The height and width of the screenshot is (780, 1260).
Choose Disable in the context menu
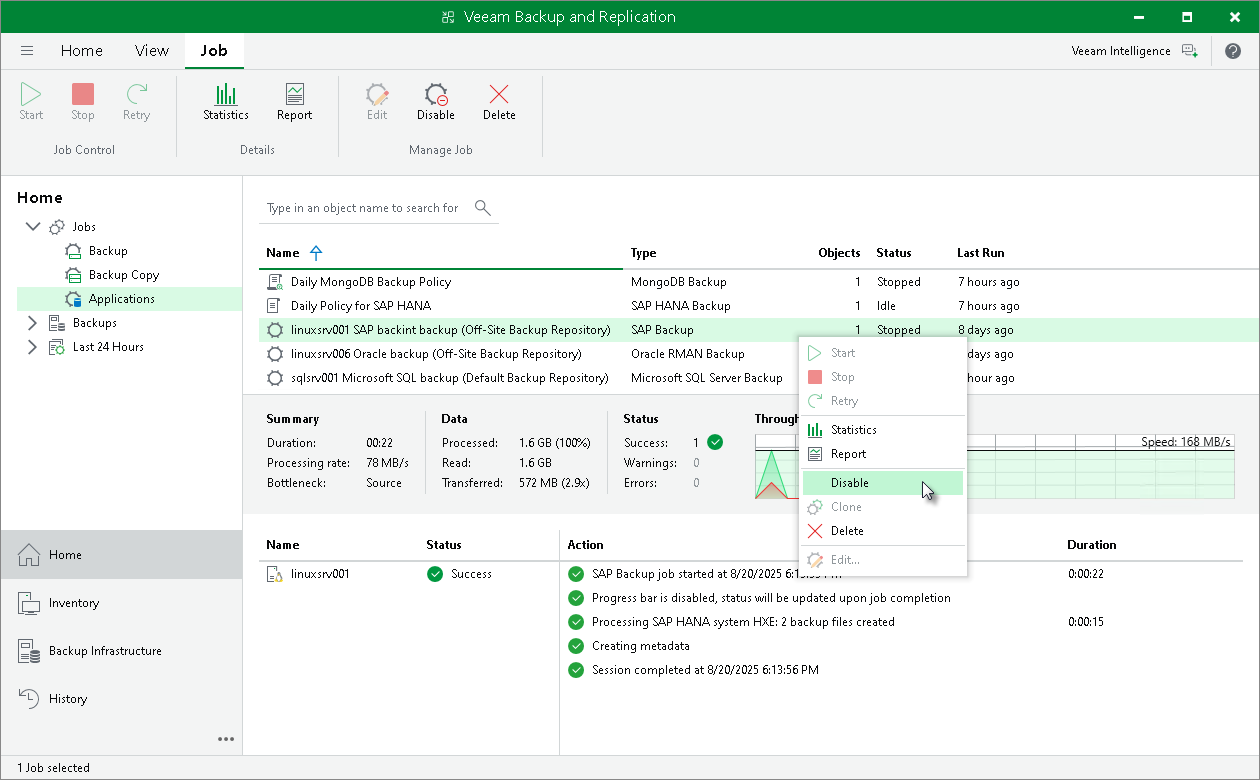(850, 483)
